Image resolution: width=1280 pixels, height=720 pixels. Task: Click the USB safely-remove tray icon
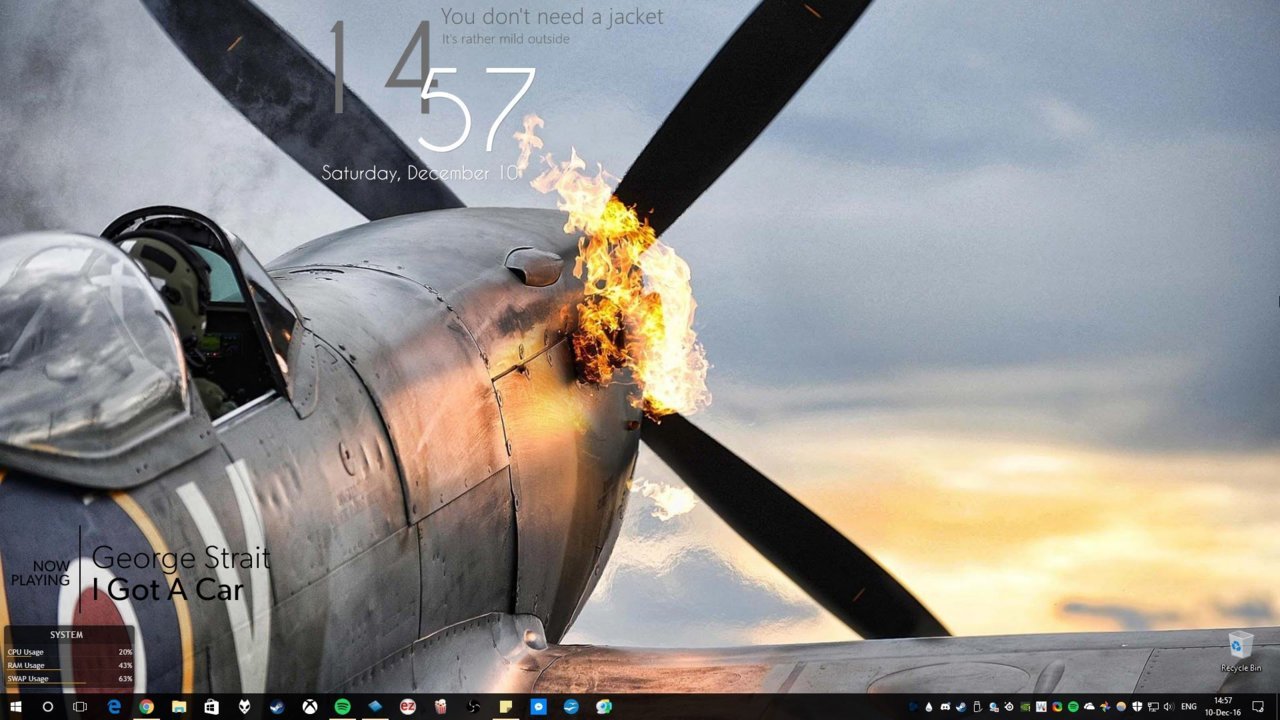pyautogui.click(x=977, y=707)
